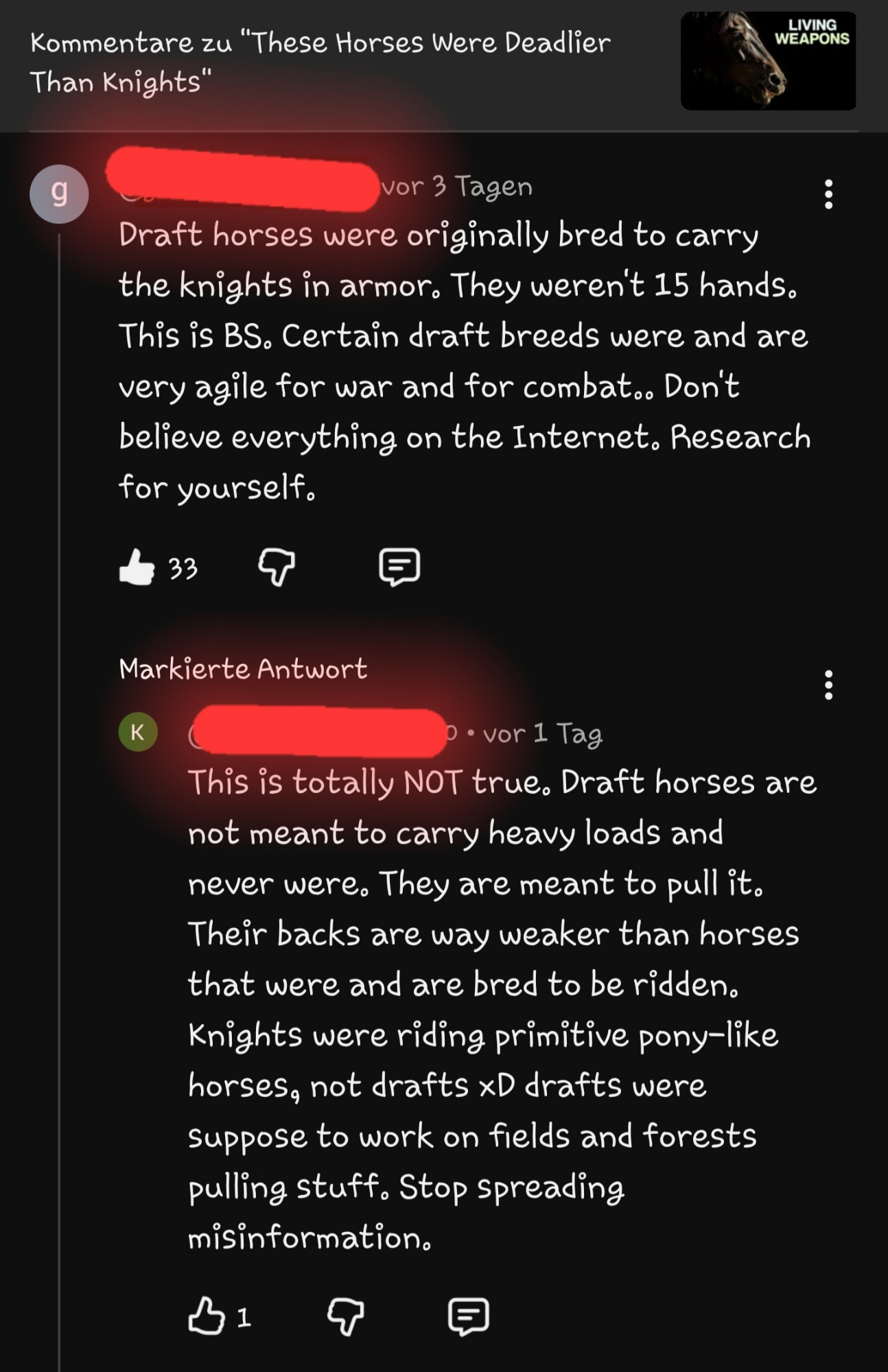The image size is (888, 1372).
Task: Open the options menu for the top comment
Action: [828, 195]
